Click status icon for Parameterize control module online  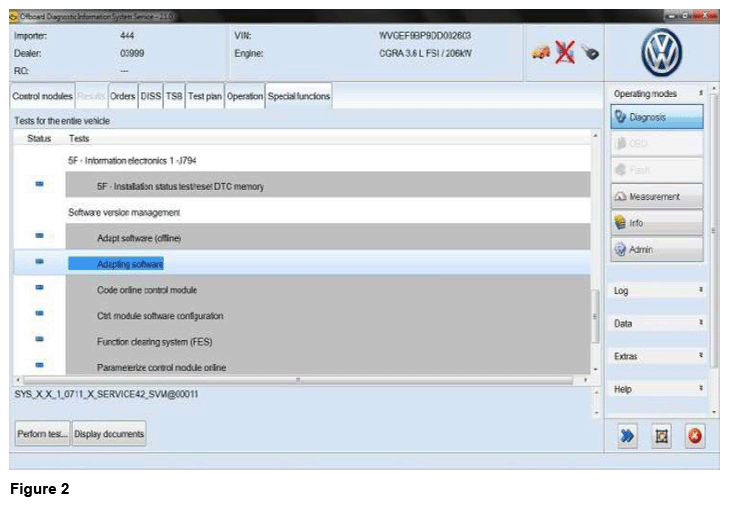point(40,365)
